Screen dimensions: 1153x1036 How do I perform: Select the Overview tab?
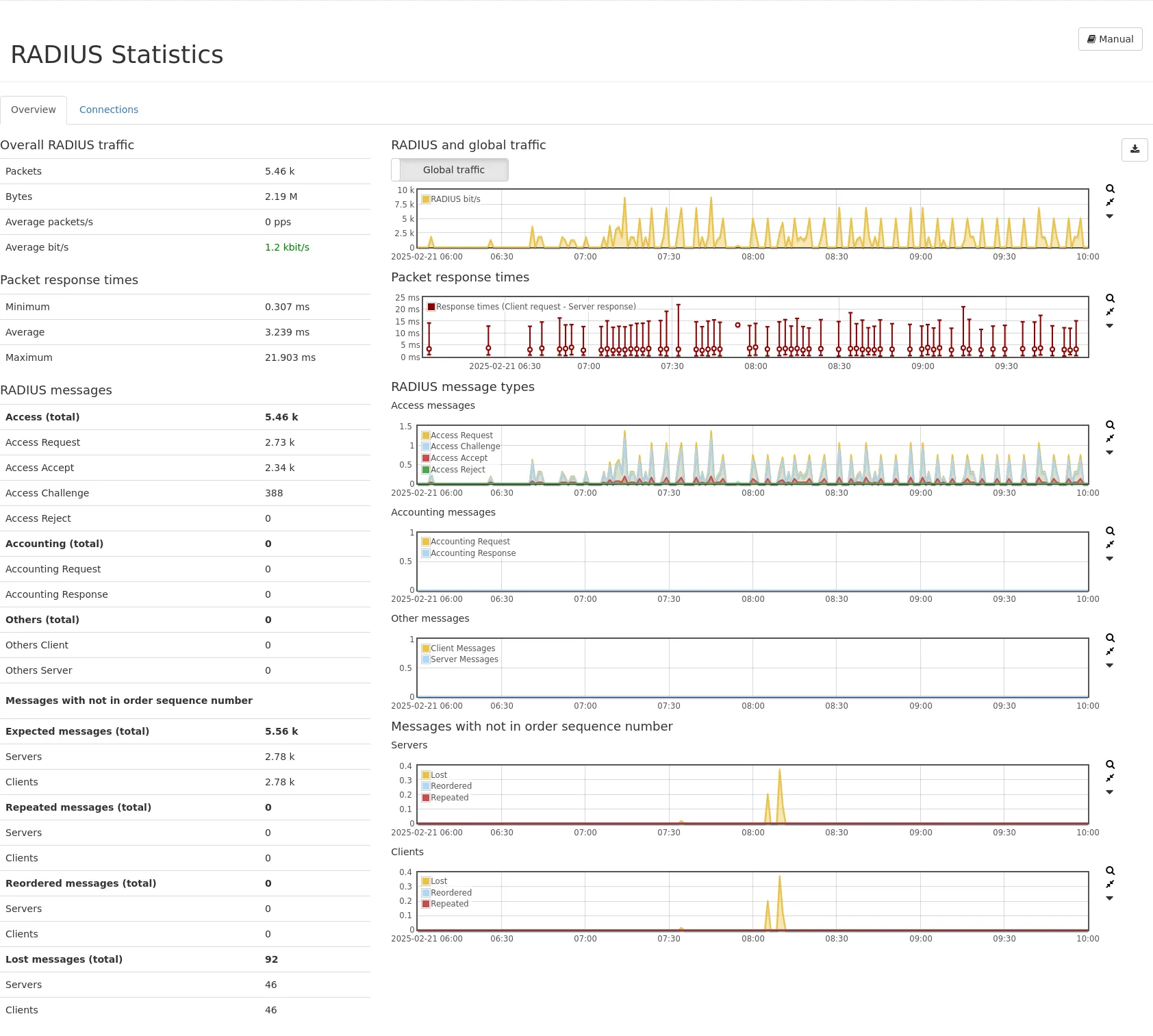(34, 110)
